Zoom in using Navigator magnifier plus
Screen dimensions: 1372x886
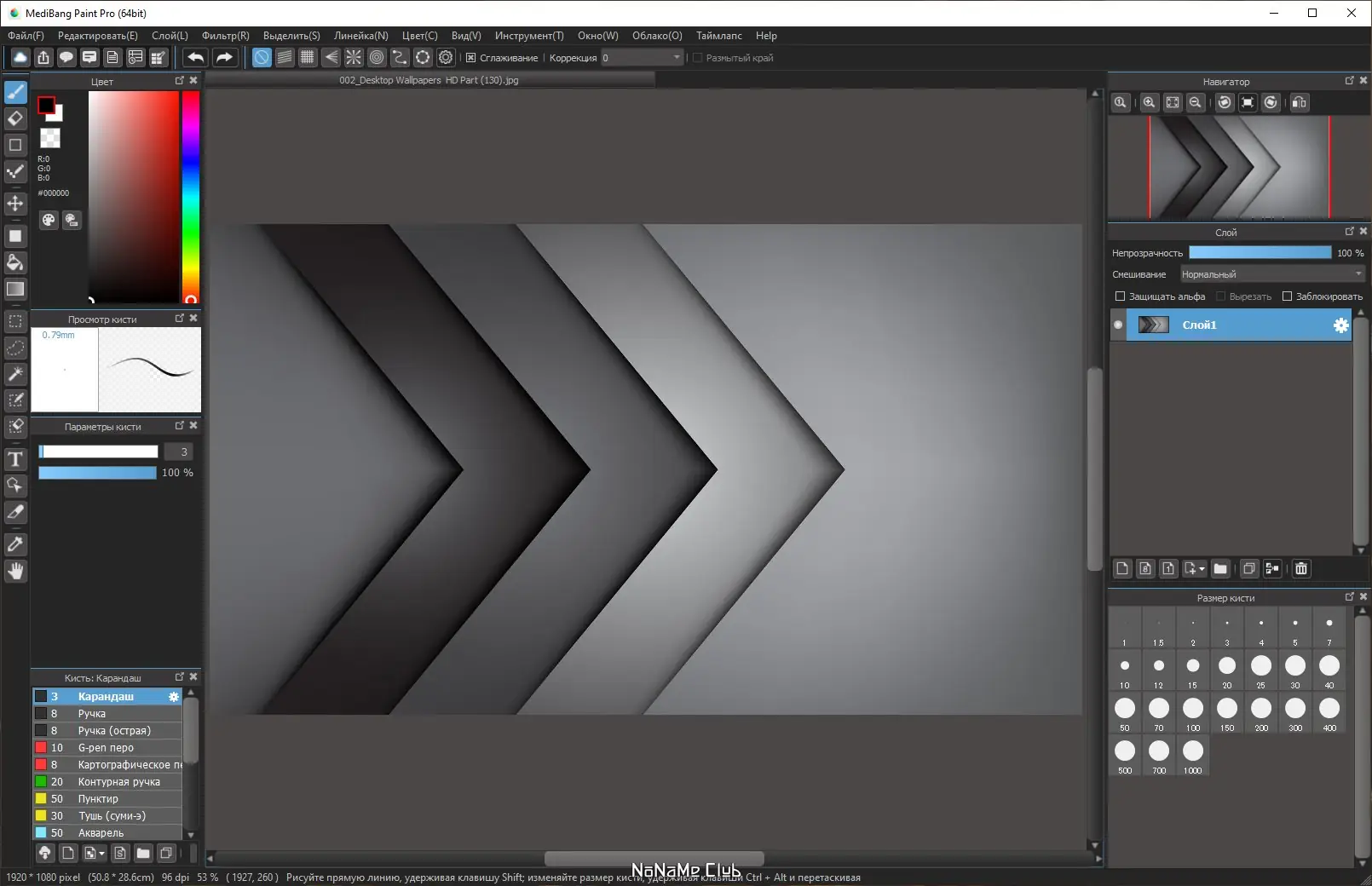pos(1150,102)
